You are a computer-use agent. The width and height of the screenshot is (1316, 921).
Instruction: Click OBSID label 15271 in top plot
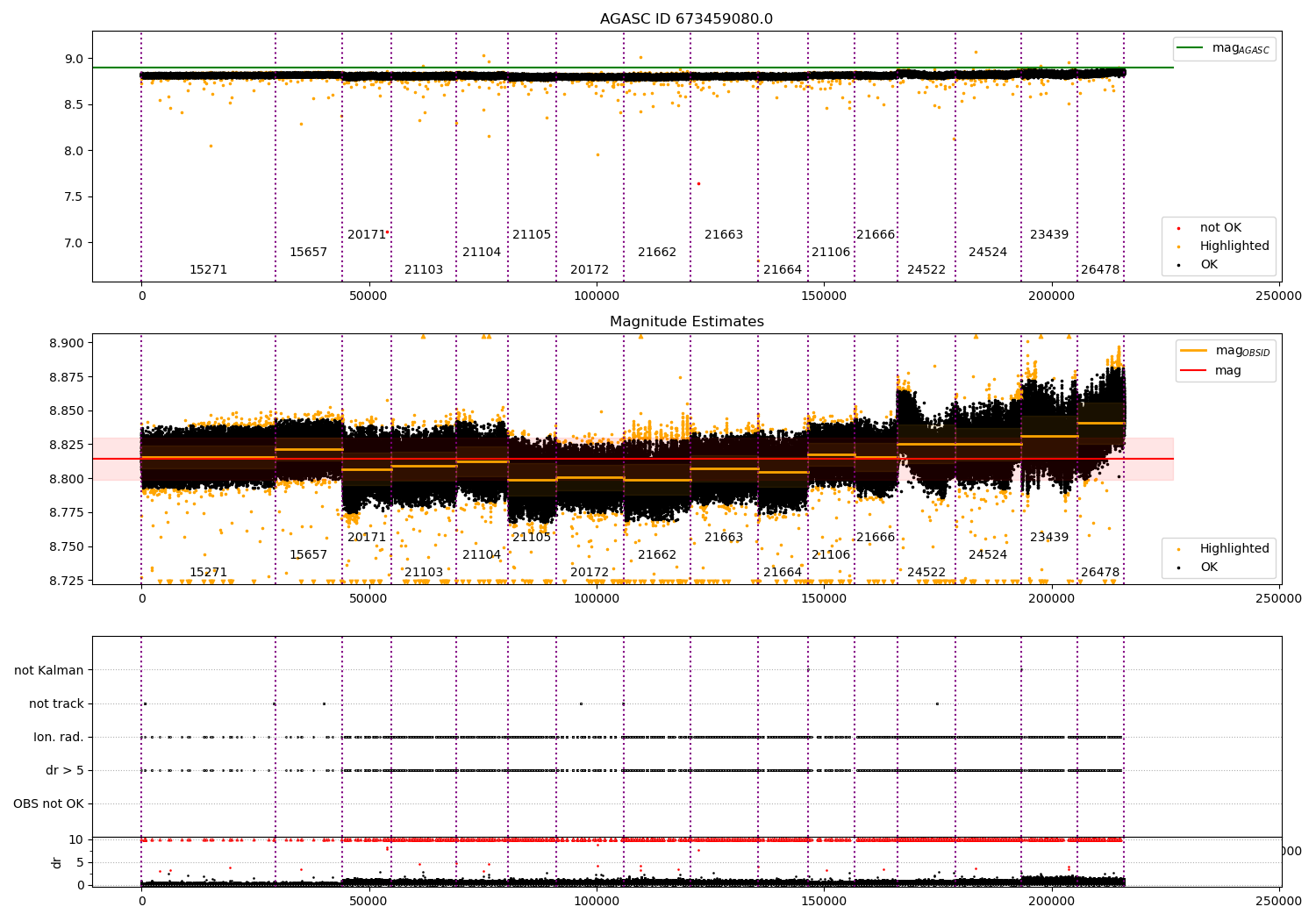point(208,269)
